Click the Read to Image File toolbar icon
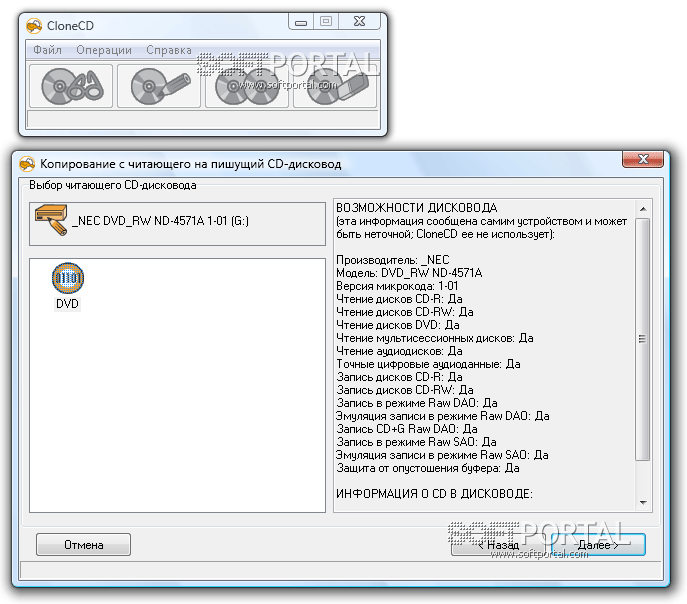The height and width of the screenshot is (604, 687). coord(71,86)
